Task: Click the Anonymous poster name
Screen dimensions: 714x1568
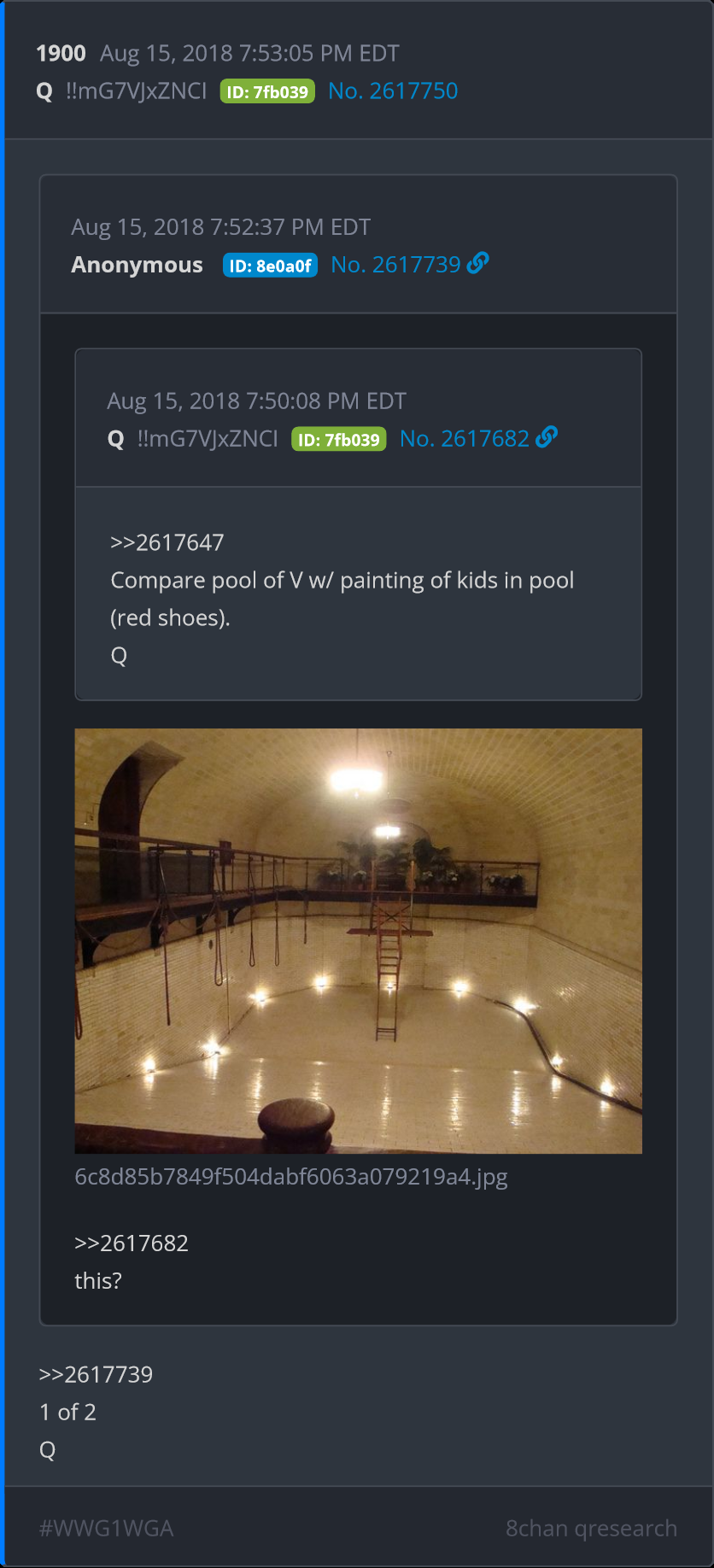Action: pos(137,265)
